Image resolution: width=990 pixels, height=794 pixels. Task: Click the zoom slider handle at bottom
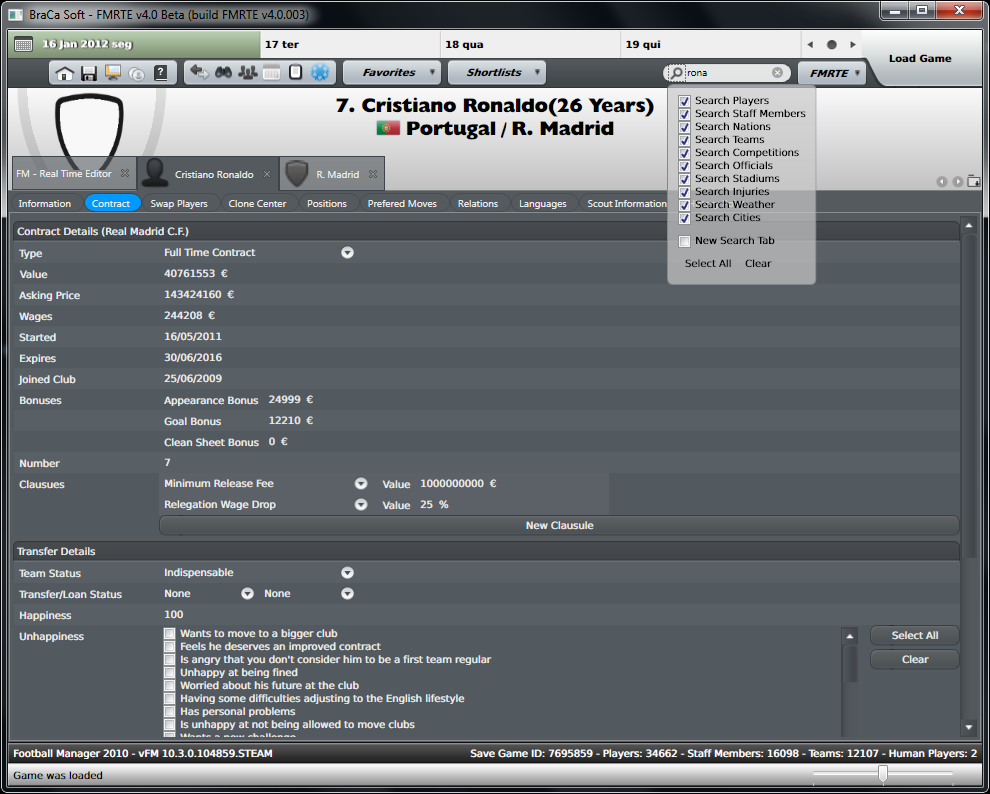(x=883, y=773)
